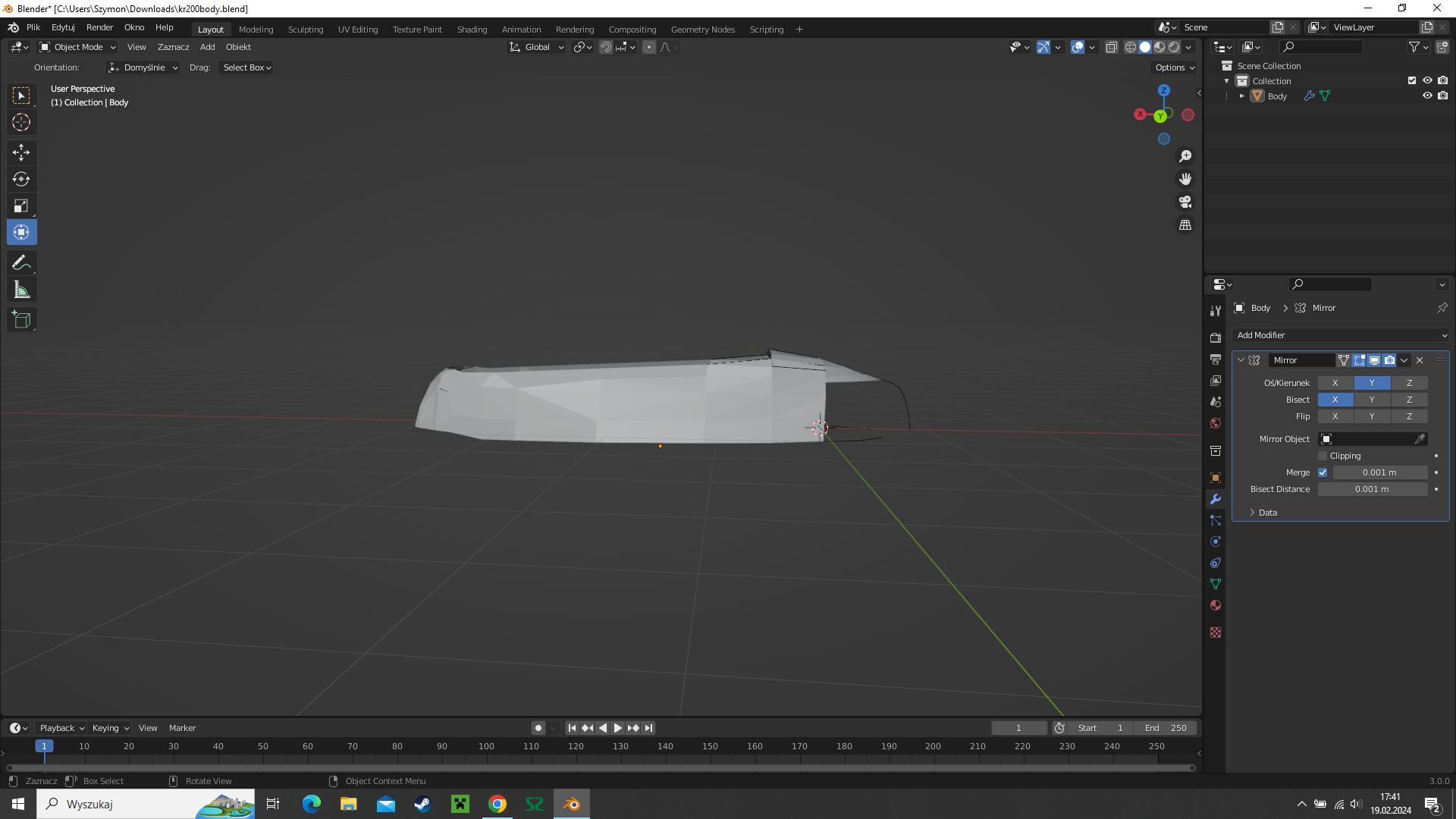Hide Body object in viewport via eye
Viewport: 1456px width, 819px height.
coord(1427,96)
